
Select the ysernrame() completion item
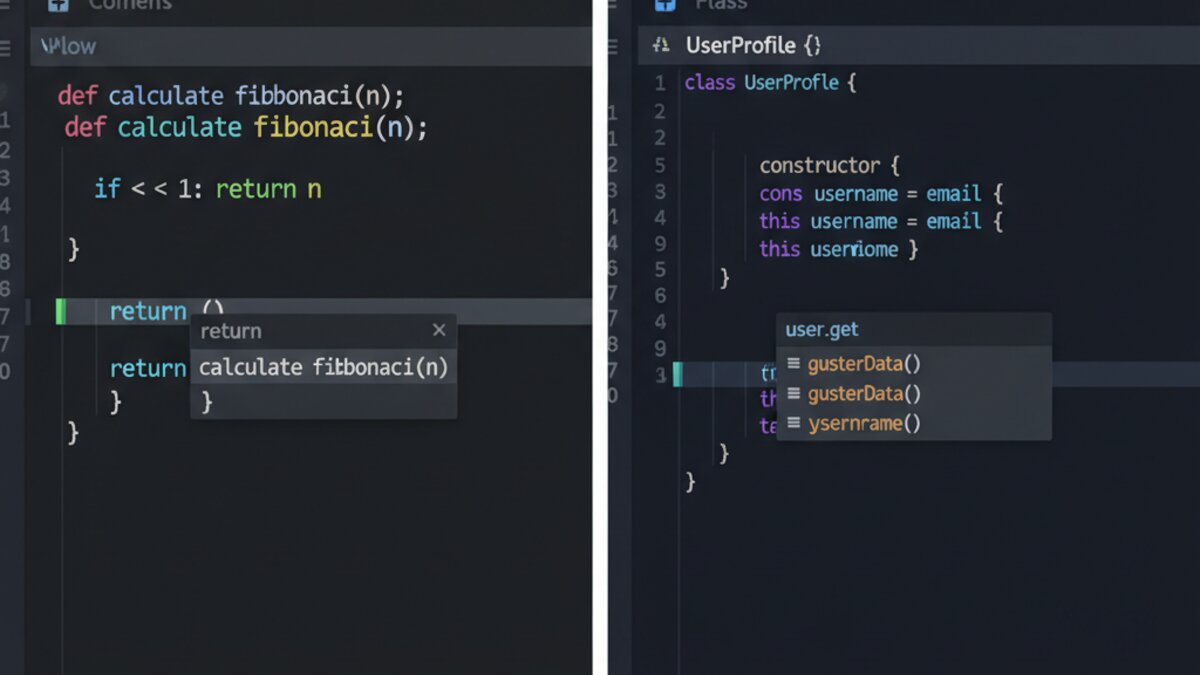coord(914,423)
